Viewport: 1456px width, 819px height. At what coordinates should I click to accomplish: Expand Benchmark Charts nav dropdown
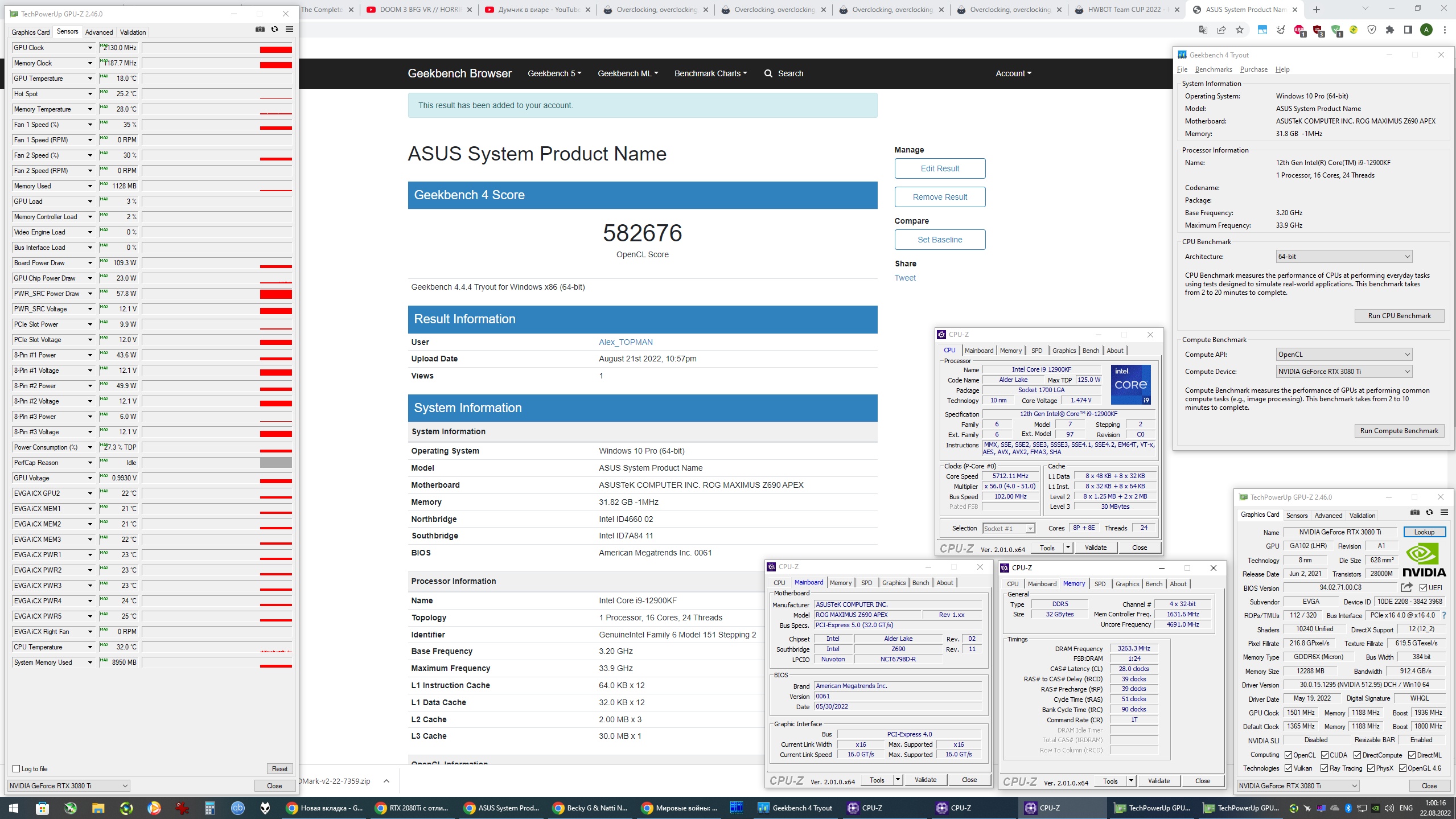pos(710,73)
